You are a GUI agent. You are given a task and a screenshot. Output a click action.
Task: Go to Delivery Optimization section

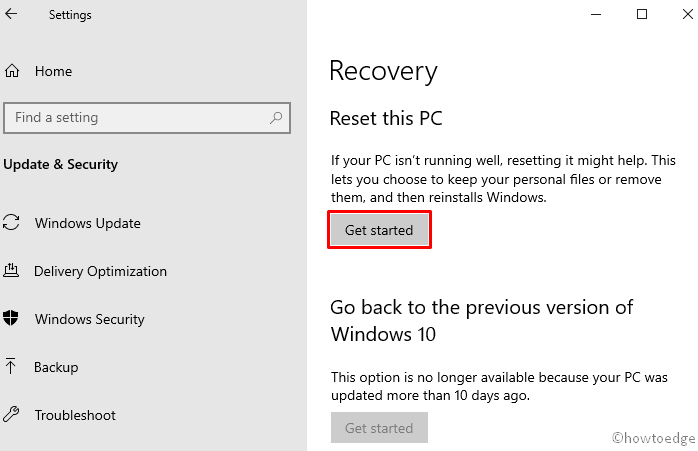[x=100, y=271]
